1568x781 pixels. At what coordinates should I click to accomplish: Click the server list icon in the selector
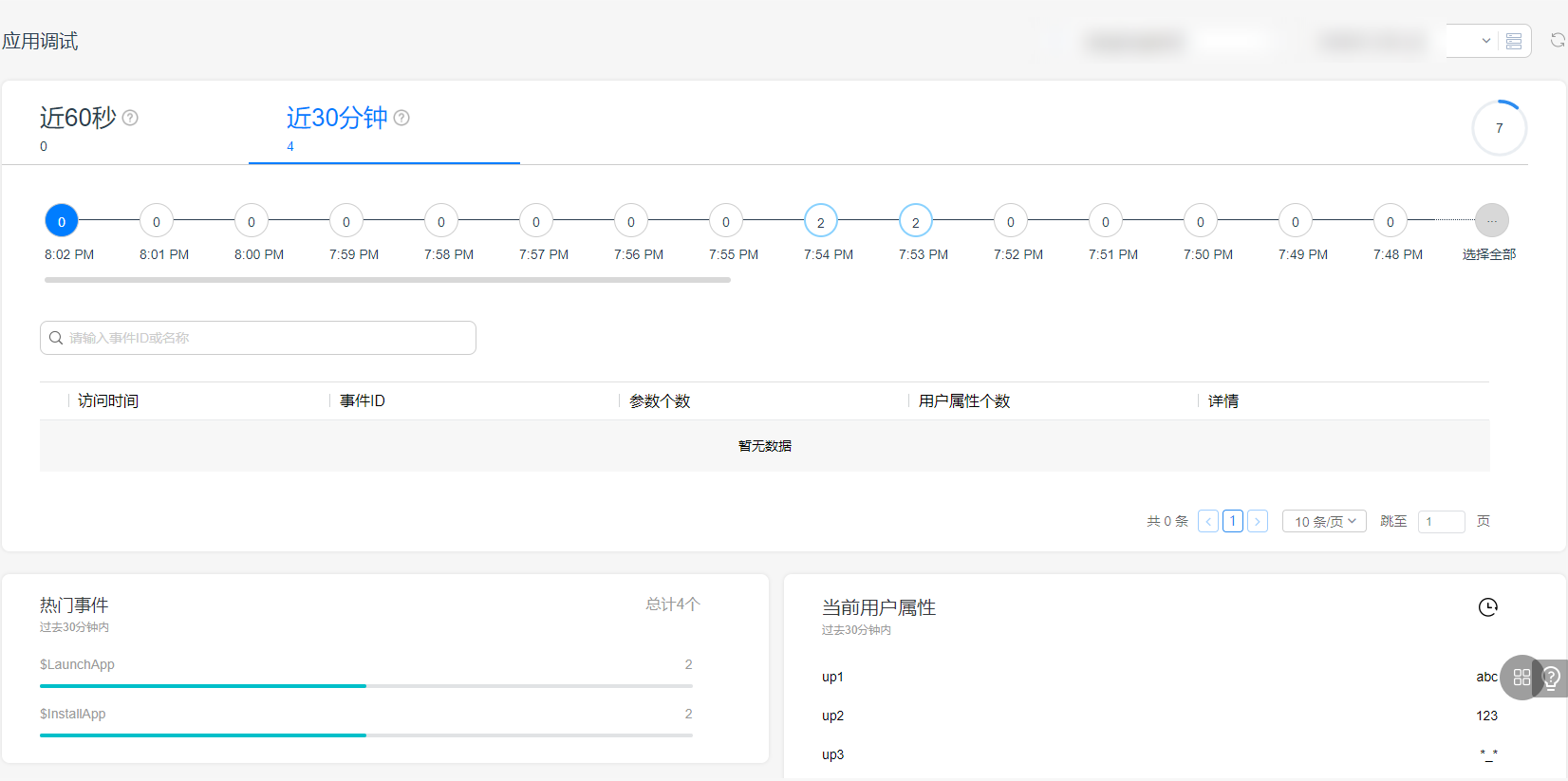(x=1514, y=41)
